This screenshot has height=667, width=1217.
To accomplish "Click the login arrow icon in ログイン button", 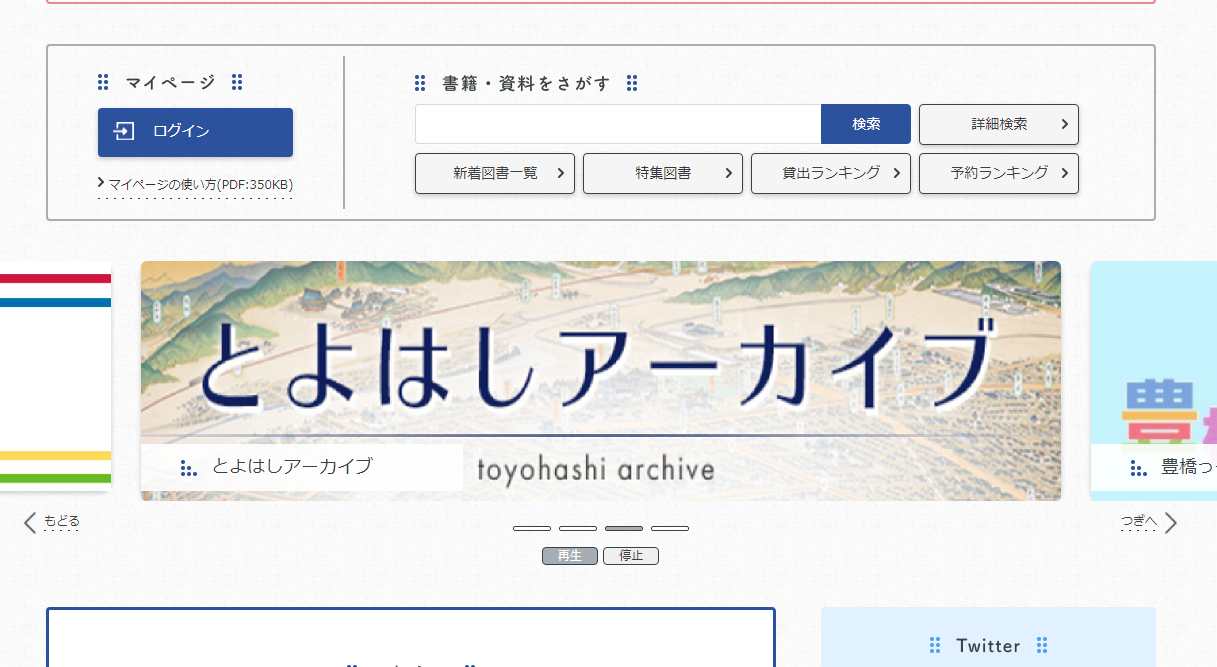I will tap(124, 131).
